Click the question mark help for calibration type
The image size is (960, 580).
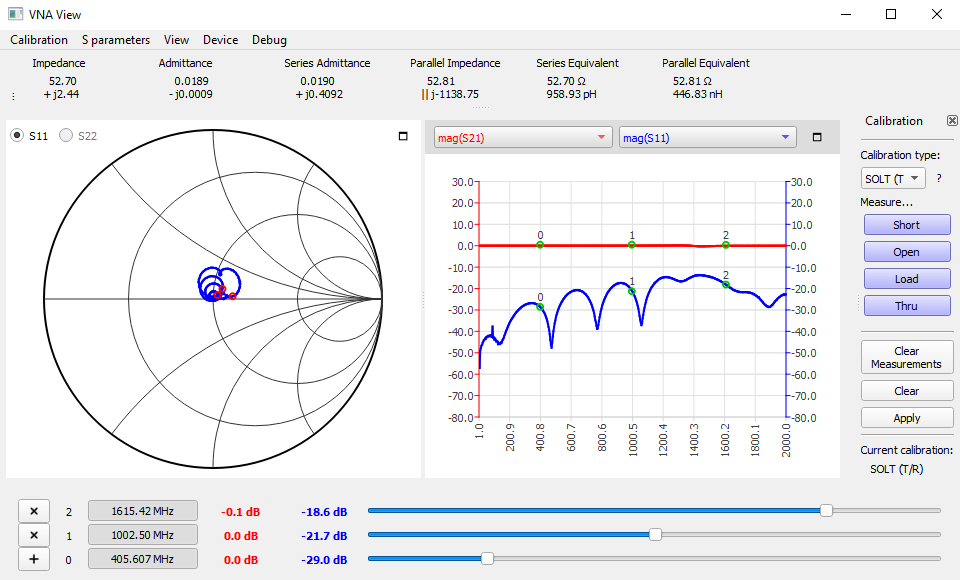pos(939,179)
